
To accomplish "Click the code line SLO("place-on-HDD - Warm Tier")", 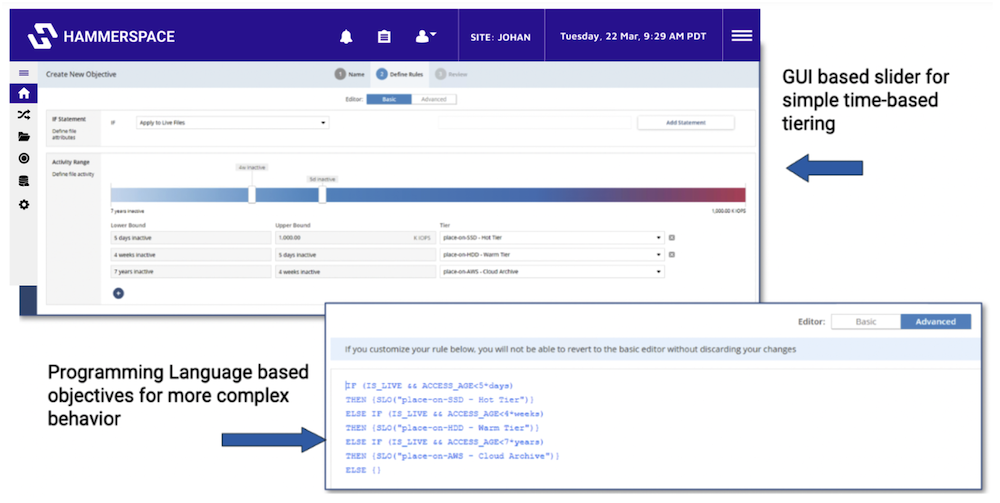I will click(442, 428).
